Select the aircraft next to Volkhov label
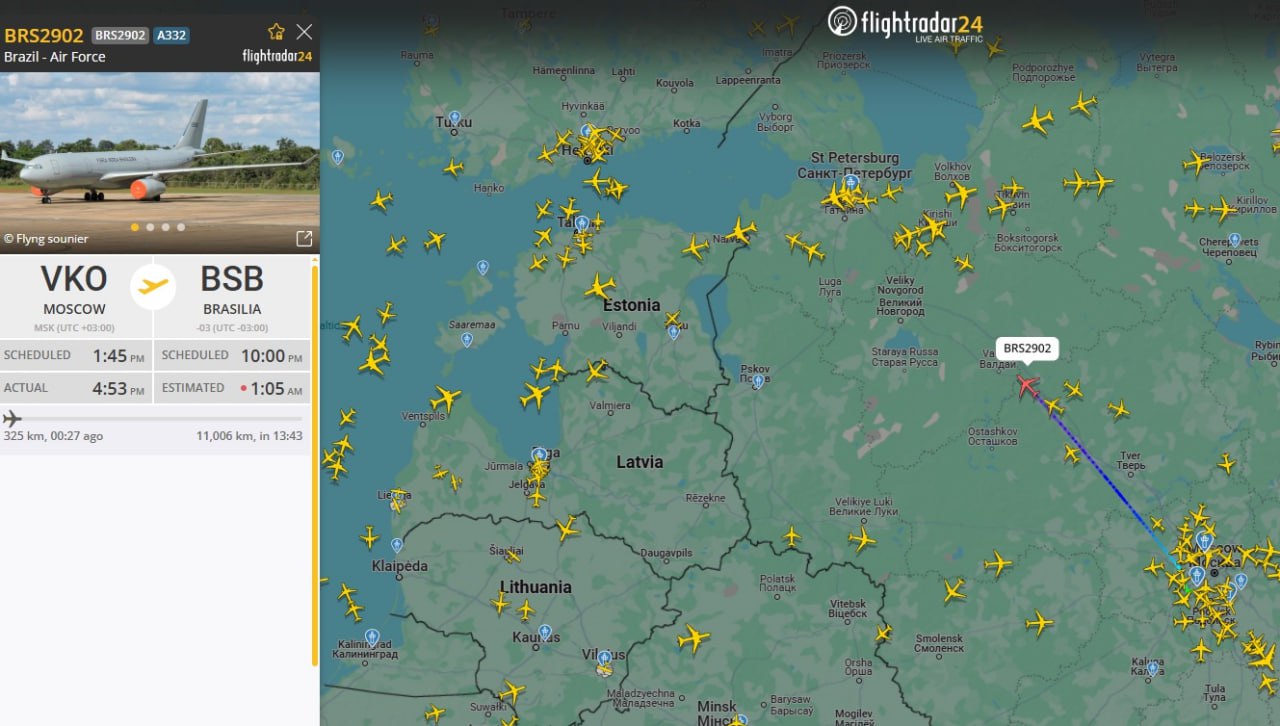Image resolution: width=1280 pixels, height=726 pixels. coord(959,194)
